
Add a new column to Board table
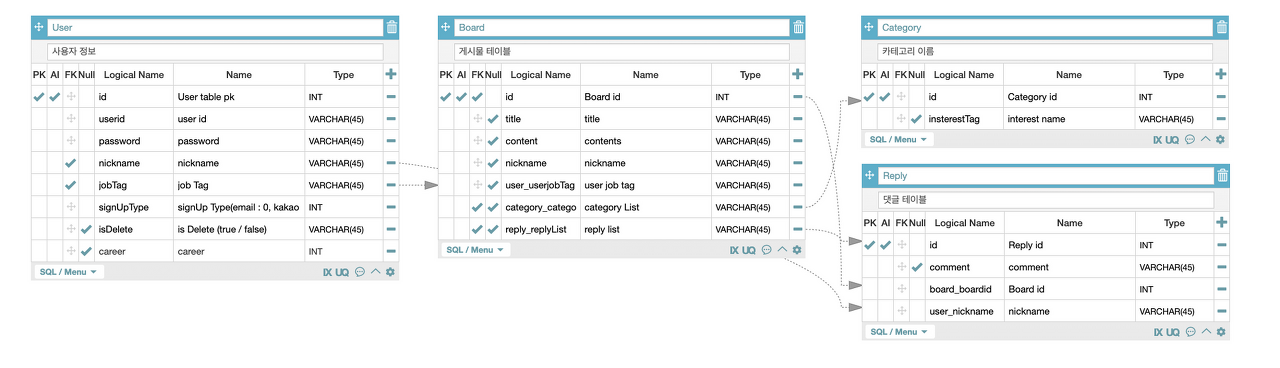(x=797, y=74)
